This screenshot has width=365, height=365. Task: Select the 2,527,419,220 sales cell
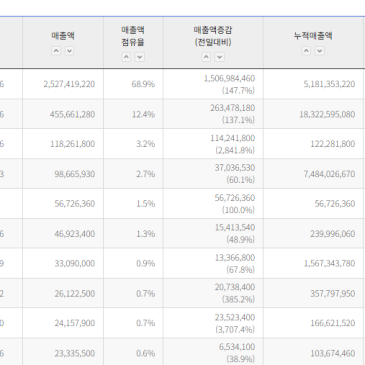pyautogui.click(x=63, y=84)
